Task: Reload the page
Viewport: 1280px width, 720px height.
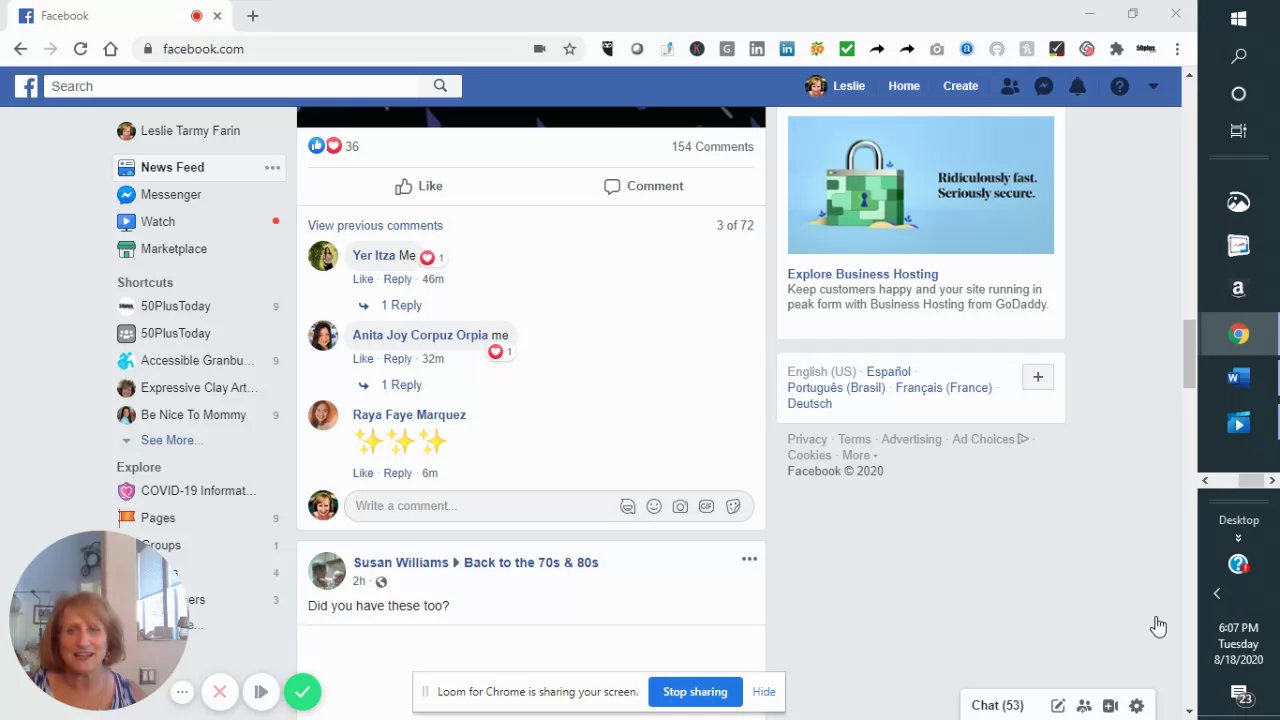Action: pyautogui.click(x=80, y=49)
